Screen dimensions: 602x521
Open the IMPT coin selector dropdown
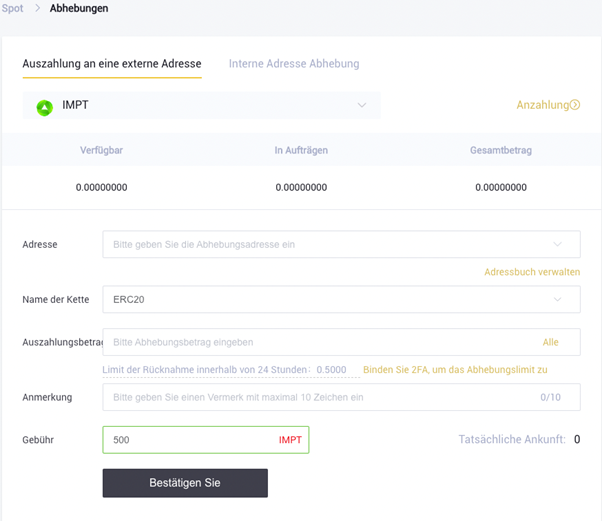tap(361, 105)
